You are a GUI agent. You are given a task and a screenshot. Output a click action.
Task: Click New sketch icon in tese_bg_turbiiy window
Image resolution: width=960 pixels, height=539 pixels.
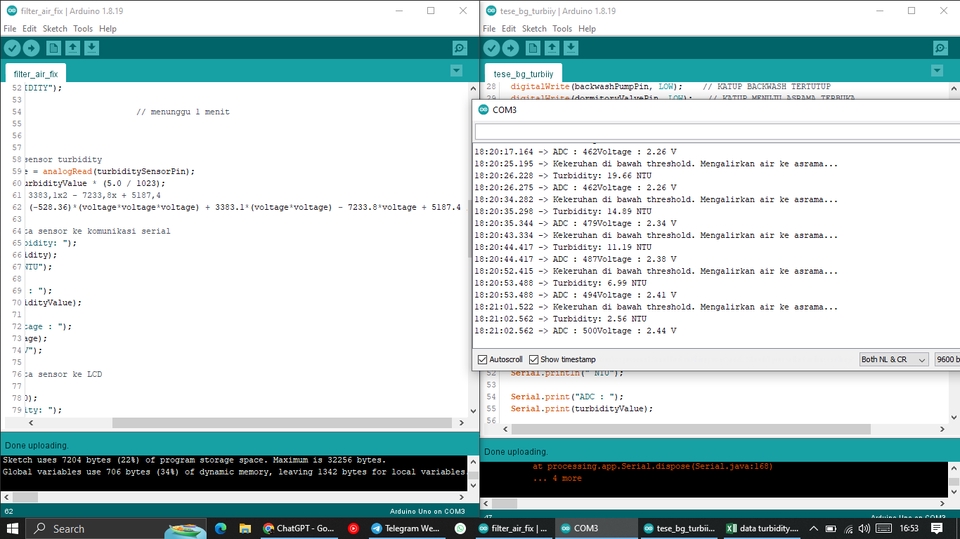(533, 48)
